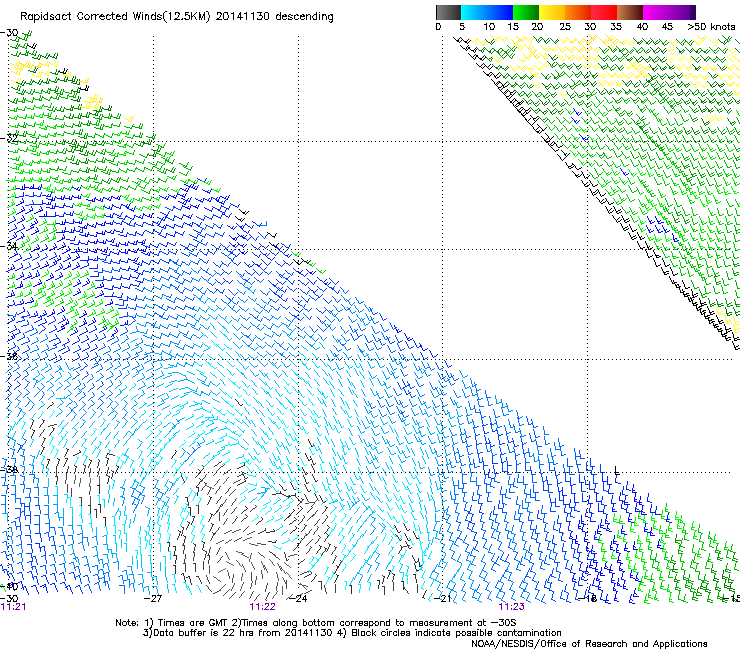Click the dark purple 45-50 knots legend segment
This screenshot has width=740, height=650.
682,12
